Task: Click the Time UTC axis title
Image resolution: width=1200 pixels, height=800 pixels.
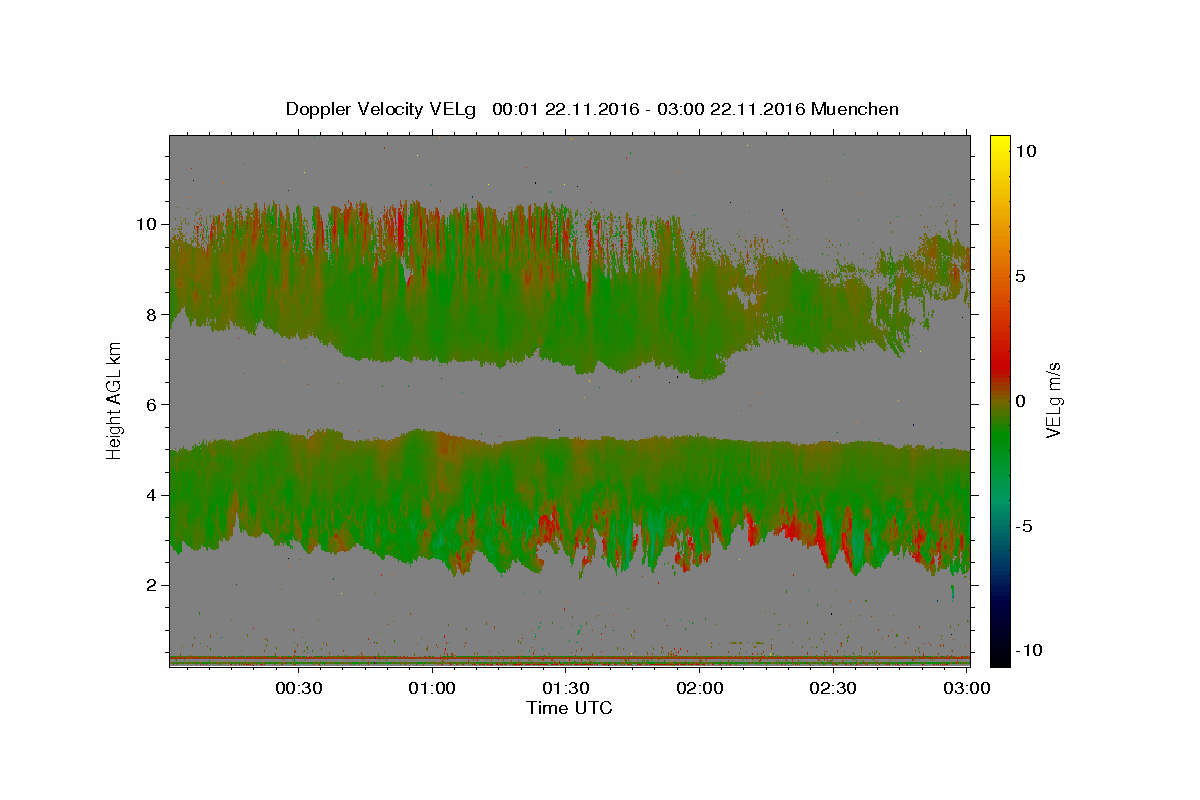Action: click(569, 708)
